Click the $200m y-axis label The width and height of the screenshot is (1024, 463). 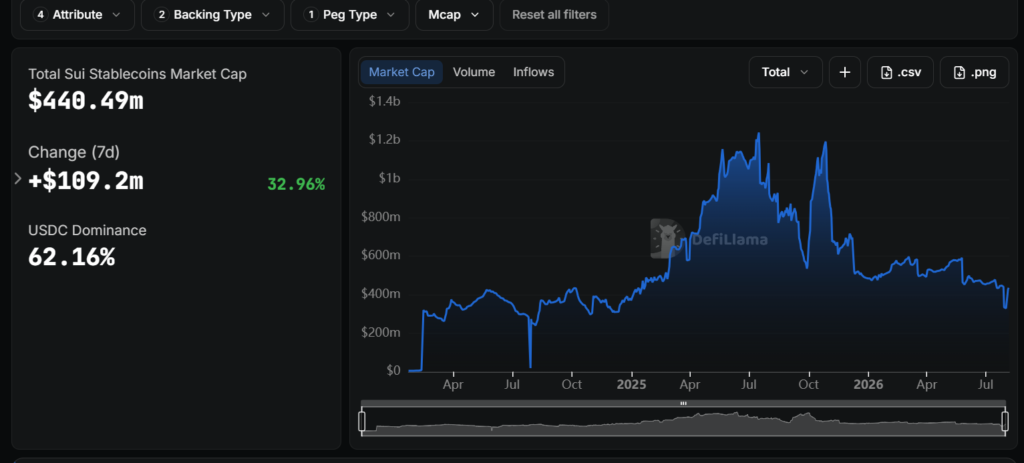point(381,332)
